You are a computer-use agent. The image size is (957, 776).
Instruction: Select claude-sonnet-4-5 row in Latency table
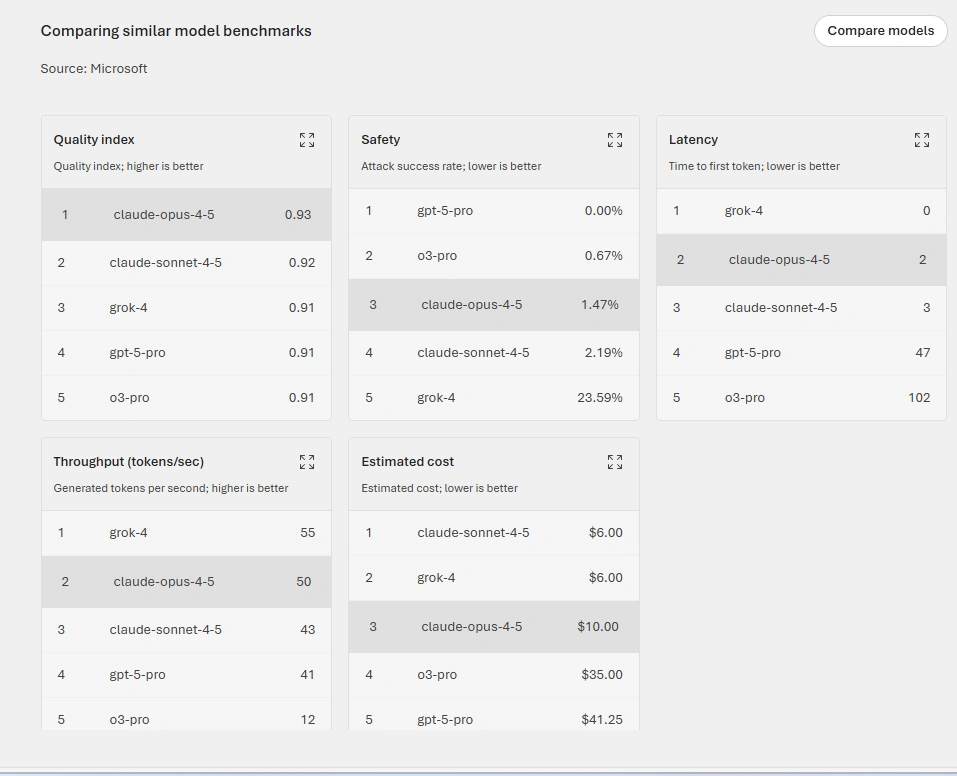[801, 308]
